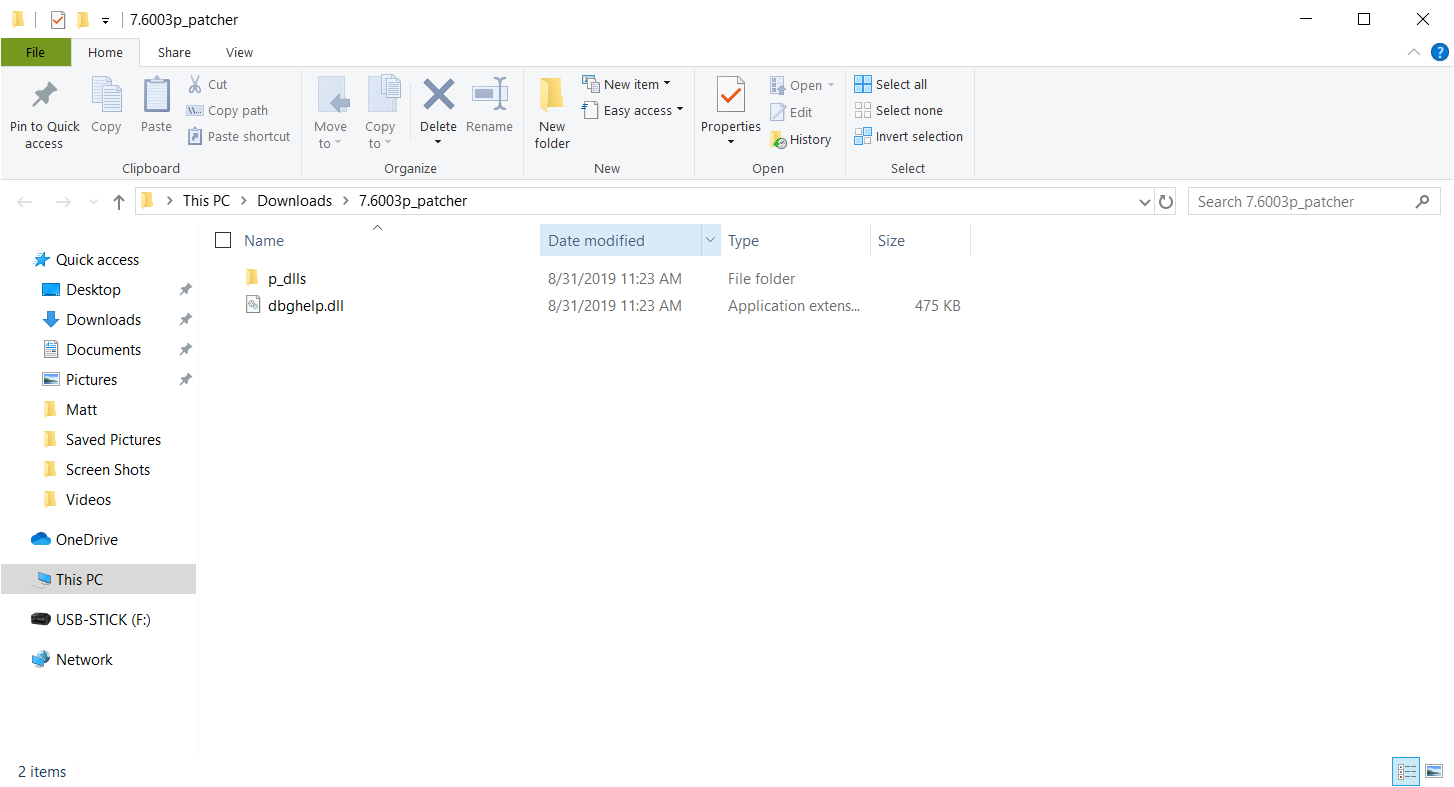Click Downloads in the address breadcrumb

pos(294,201)
